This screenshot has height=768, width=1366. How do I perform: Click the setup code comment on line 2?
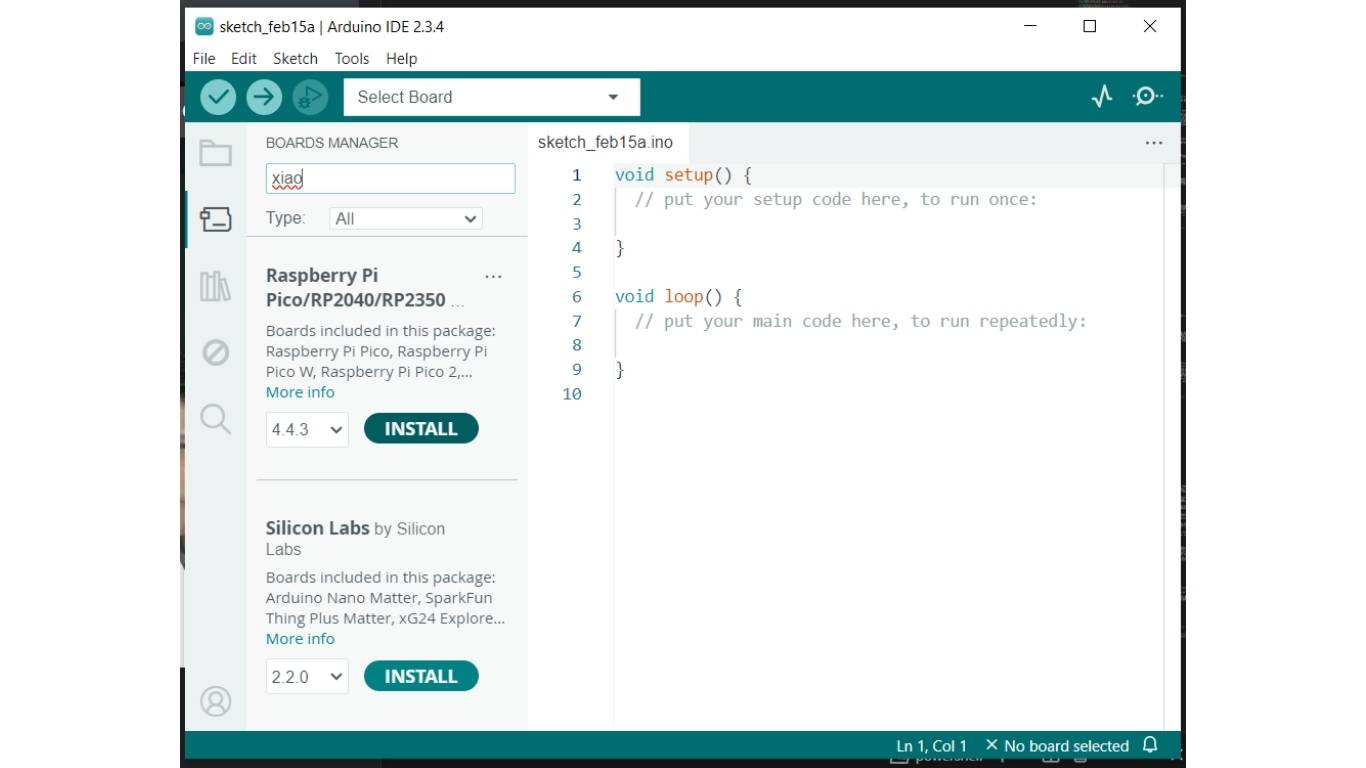pyautogui.click(x=836, y=200)
